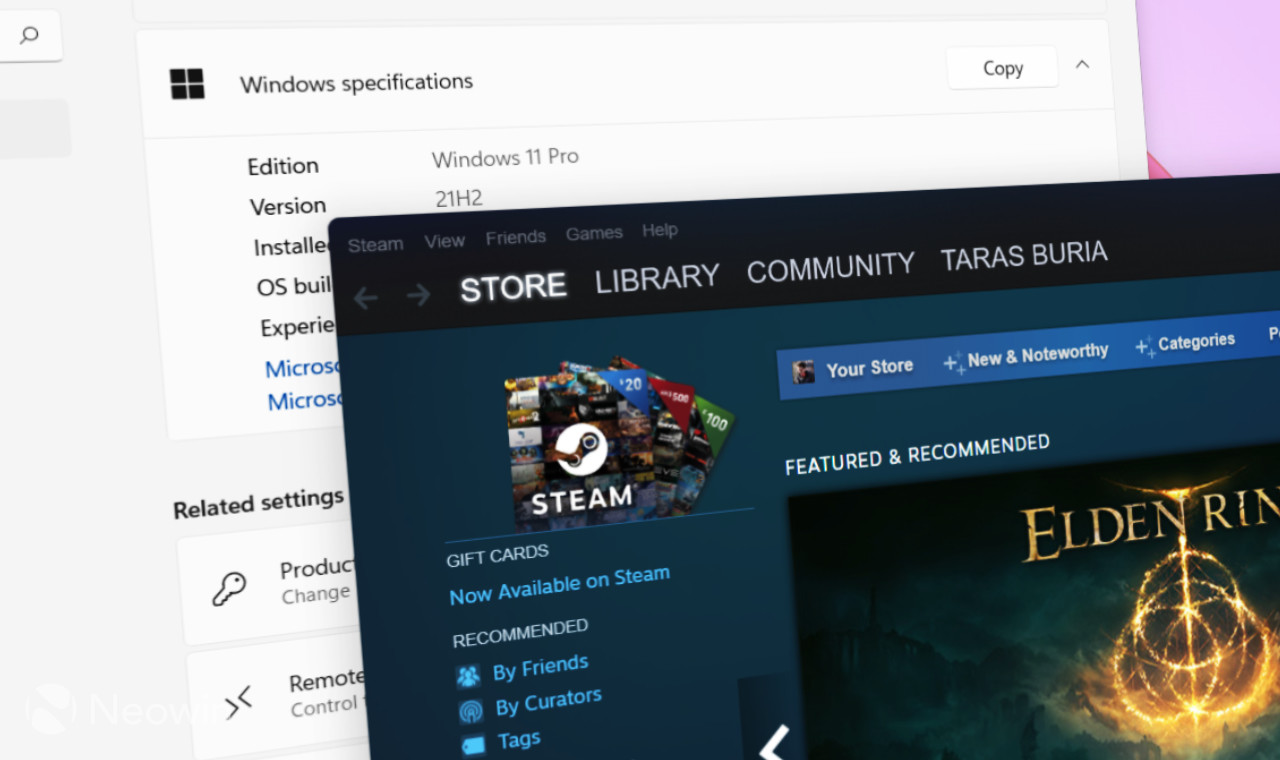Switch to the LIBRARY tab

[657, 279]
